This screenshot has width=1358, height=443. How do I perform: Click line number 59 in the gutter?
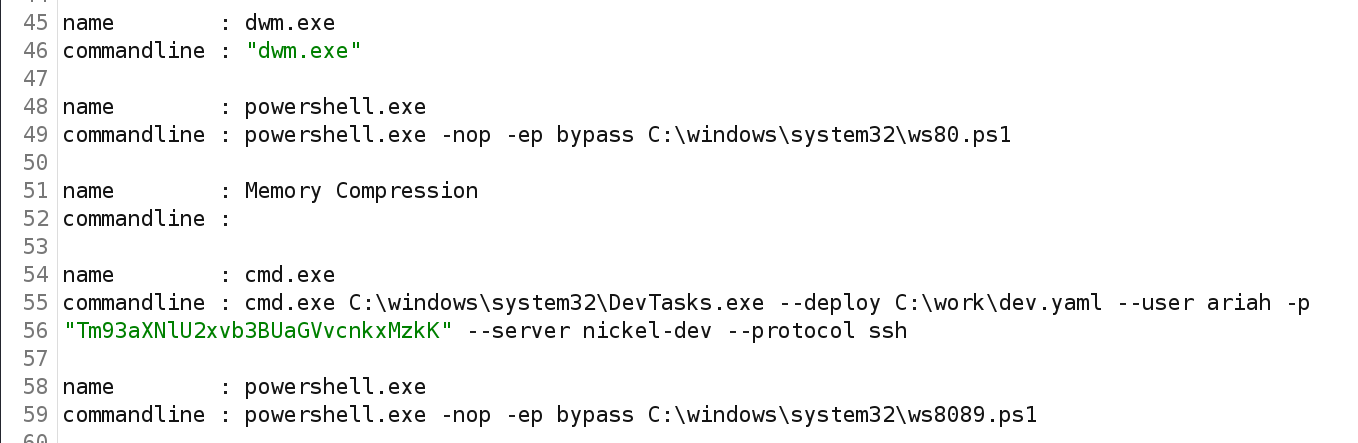(x=37, y=415)
